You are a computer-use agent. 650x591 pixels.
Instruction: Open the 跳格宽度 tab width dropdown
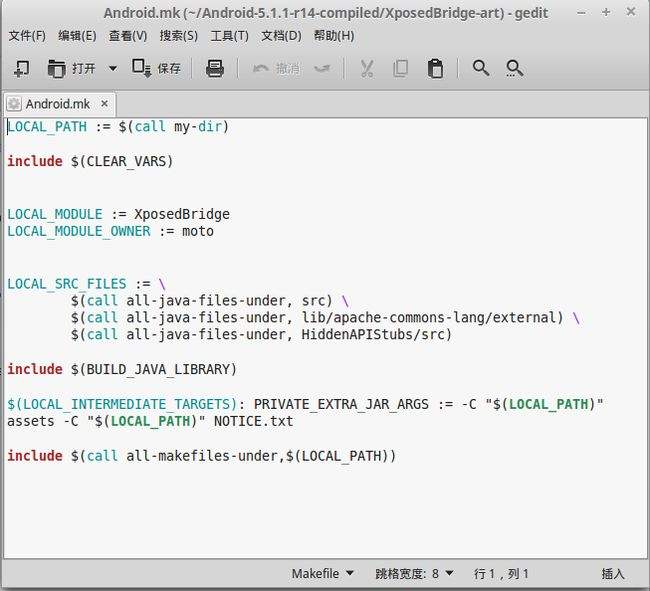coord(414,574)
